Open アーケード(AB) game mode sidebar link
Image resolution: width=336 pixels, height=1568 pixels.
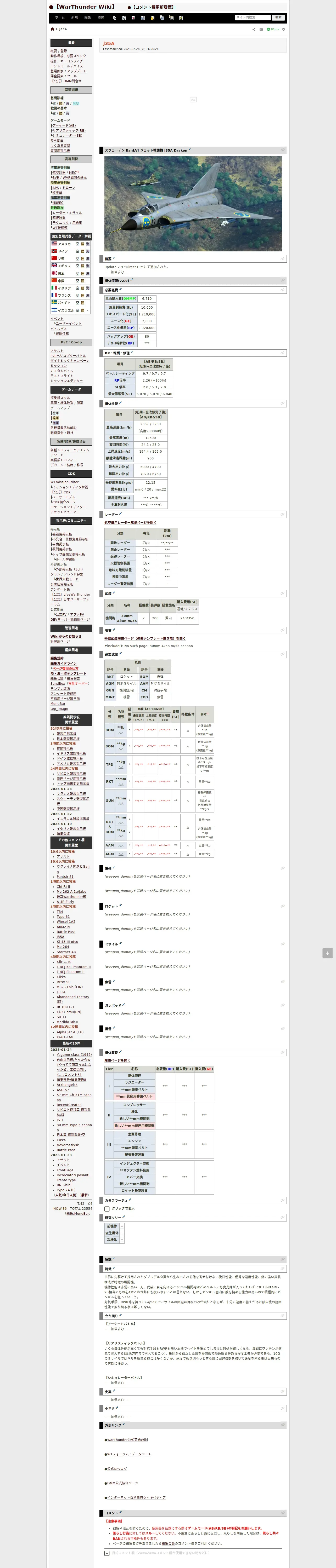pyautogui.click(x=65, y=125)
